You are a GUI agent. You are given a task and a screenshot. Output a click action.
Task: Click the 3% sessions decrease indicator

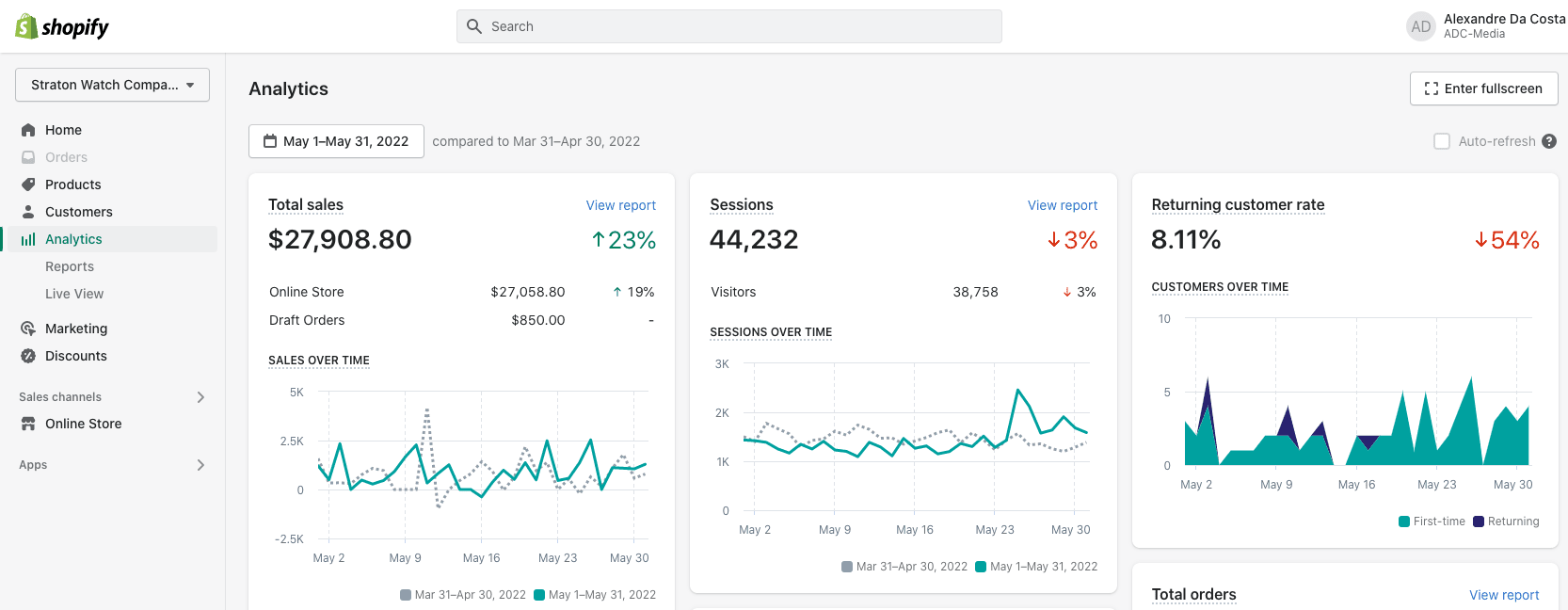1072,240
